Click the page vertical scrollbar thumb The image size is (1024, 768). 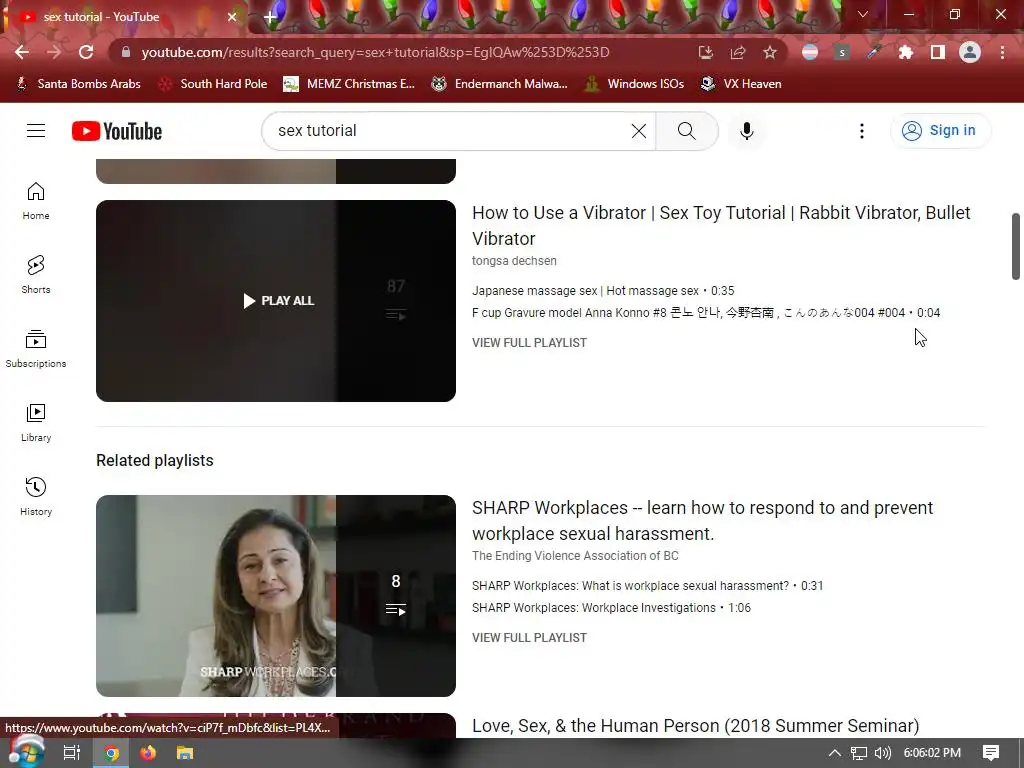coord(1016,246)
